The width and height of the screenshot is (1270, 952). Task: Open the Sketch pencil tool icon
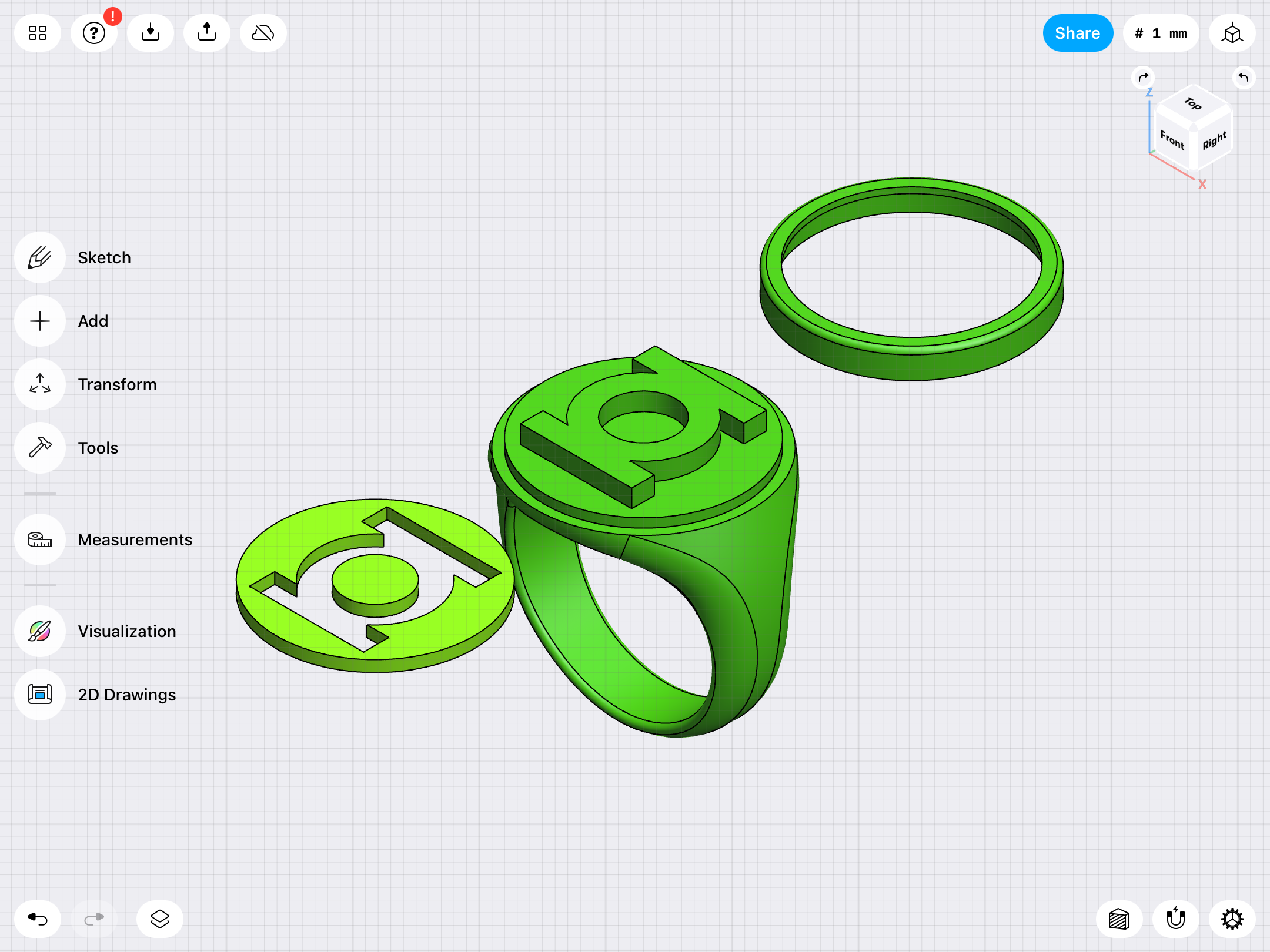[x=40, y=257]
